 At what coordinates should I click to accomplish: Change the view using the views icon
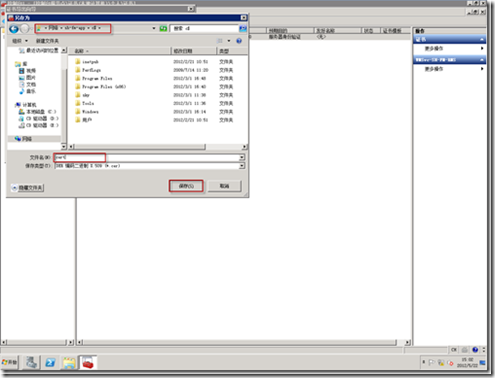[220, 41]
